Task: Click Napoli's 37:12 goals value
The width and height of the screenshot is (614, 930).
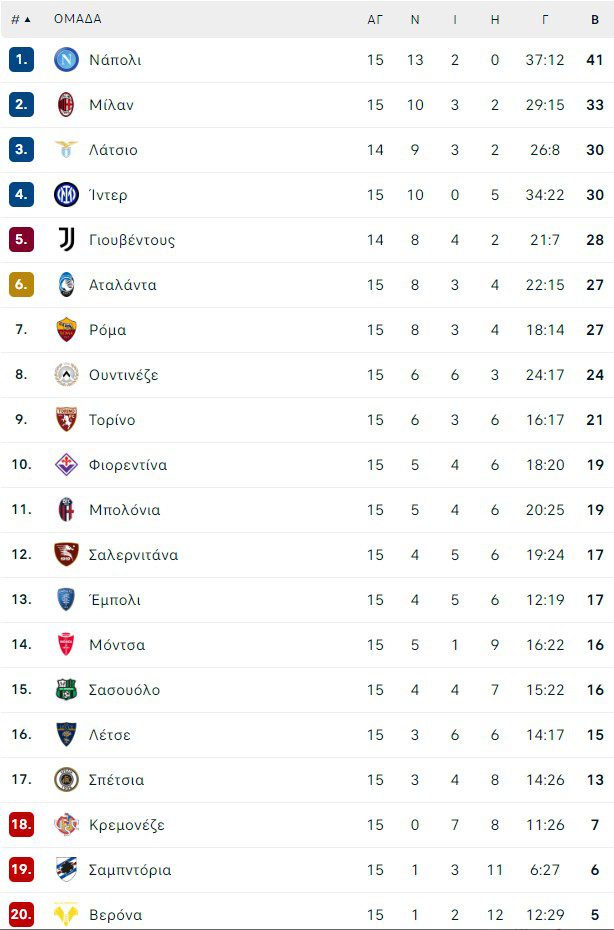Action: 545,60
